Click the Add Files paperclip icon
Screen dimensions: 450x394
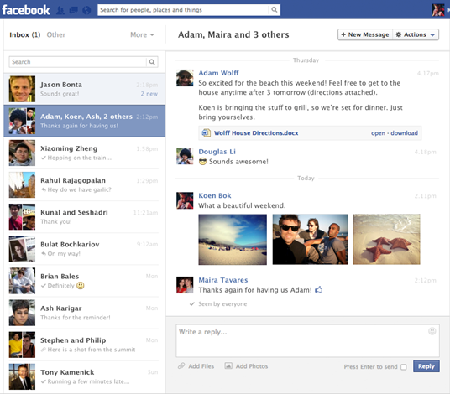point(181,366)
